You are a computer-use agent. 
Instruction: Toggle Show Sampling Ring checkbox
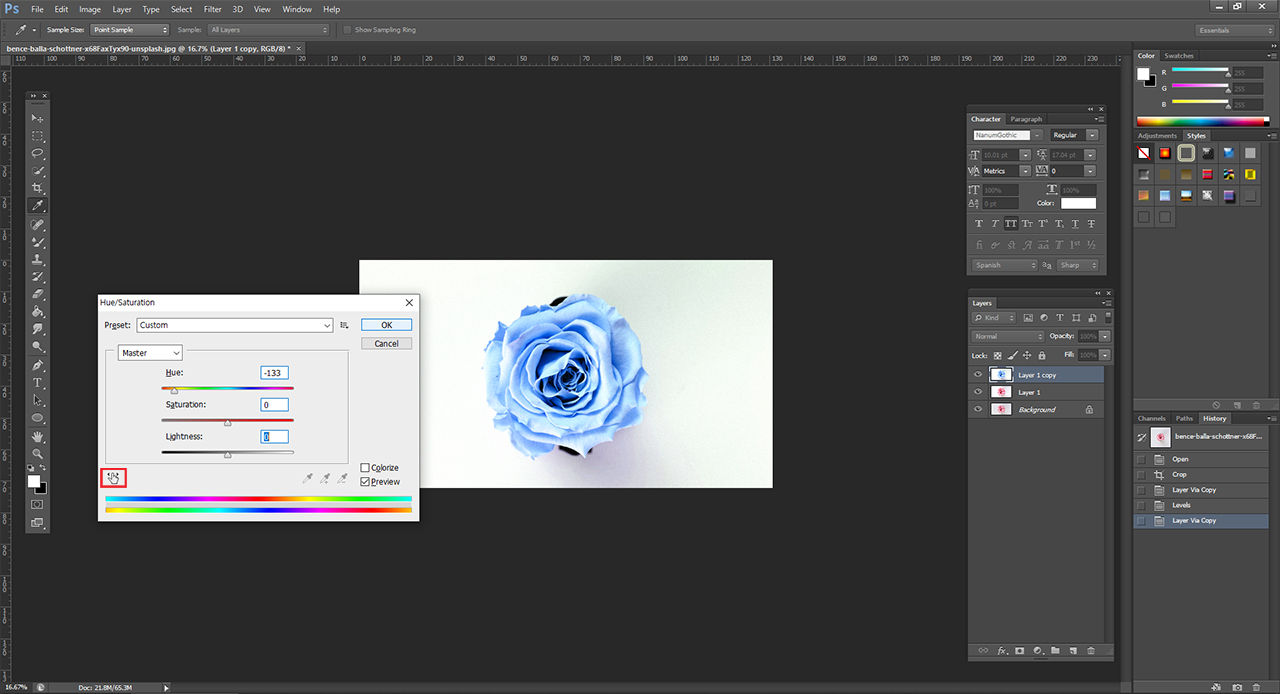click(347, 30)
